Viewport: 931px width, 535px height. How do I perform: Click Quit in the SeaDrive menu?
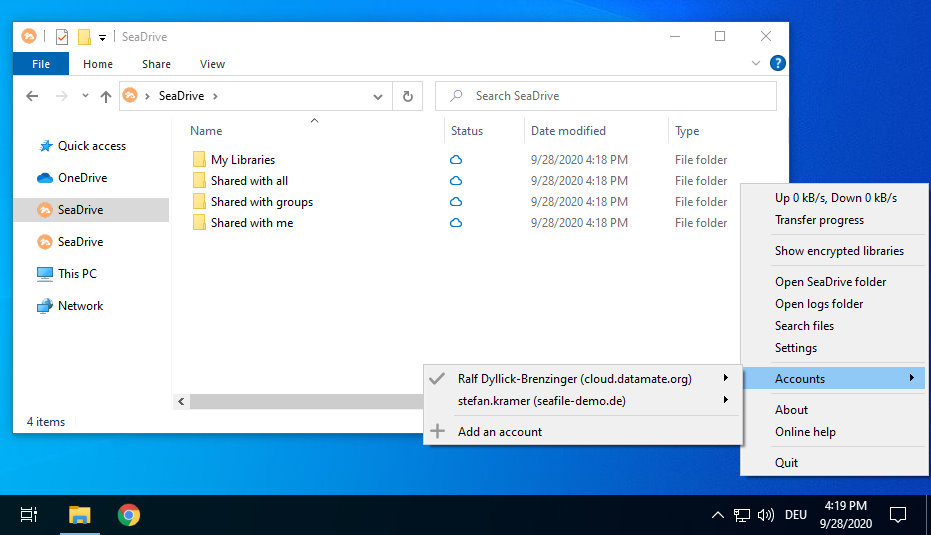(x=786, y=463)
